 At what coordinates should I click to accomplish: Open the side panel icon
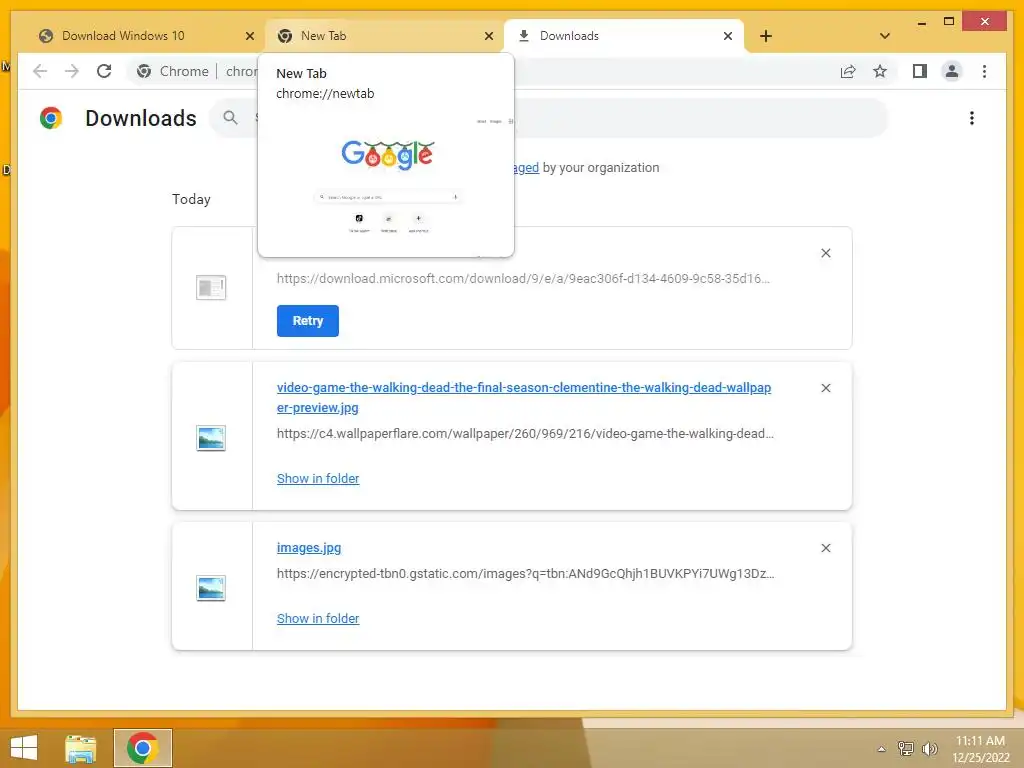click(x=920, y=71)
